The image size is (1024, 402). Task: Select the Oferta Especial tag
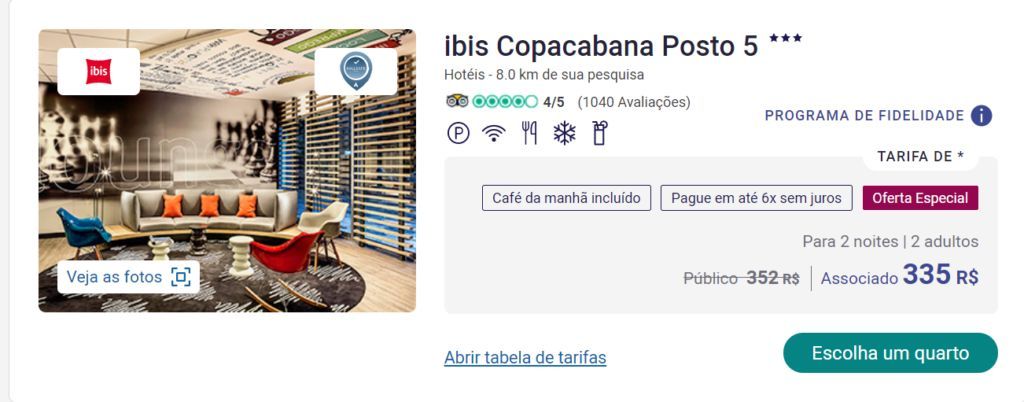[x=921, y=198]
